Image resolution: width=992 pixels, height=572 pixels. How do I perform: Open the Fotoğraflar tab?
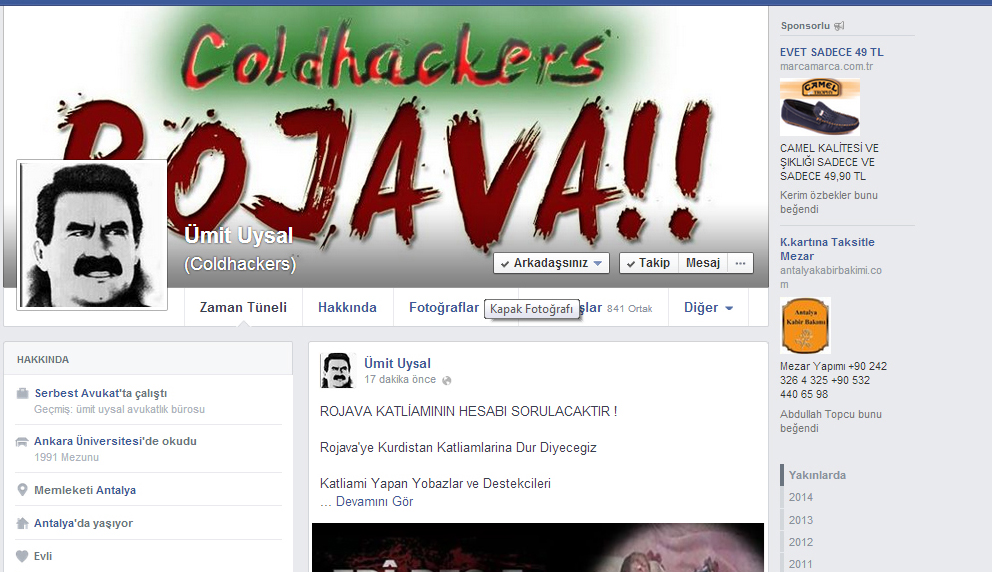pos(444,308)
